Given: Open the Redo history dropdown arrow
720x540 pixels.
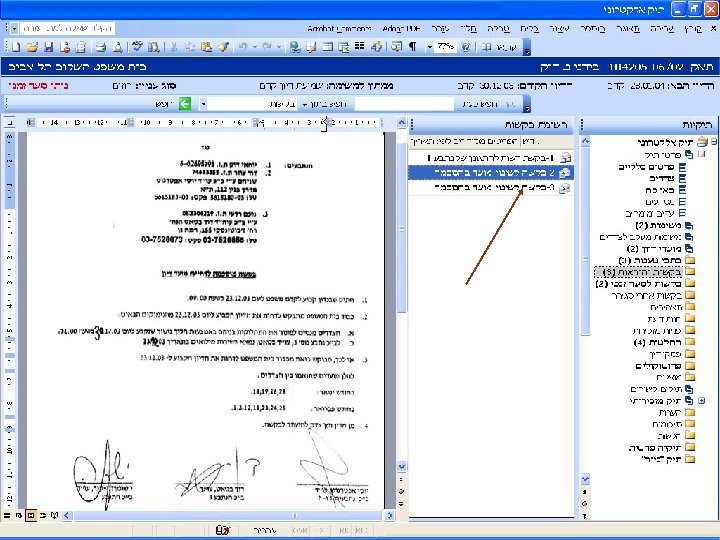Looking at the screenshot, I should (278, 47).
